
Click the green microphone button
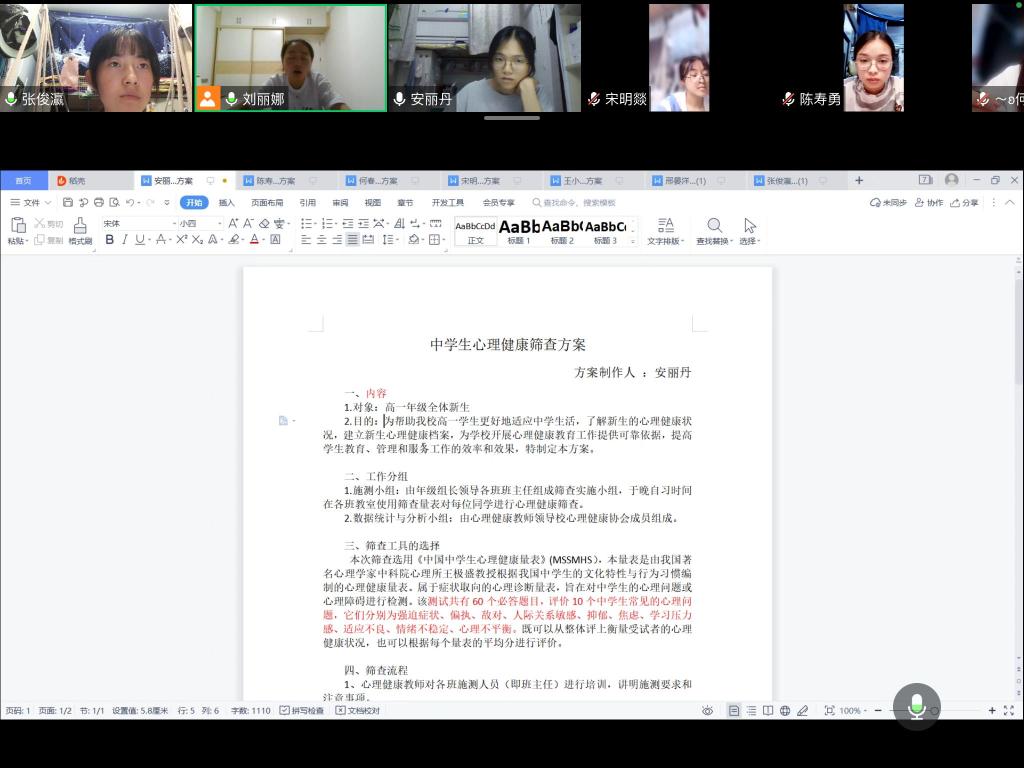click(x=916, y=707)
